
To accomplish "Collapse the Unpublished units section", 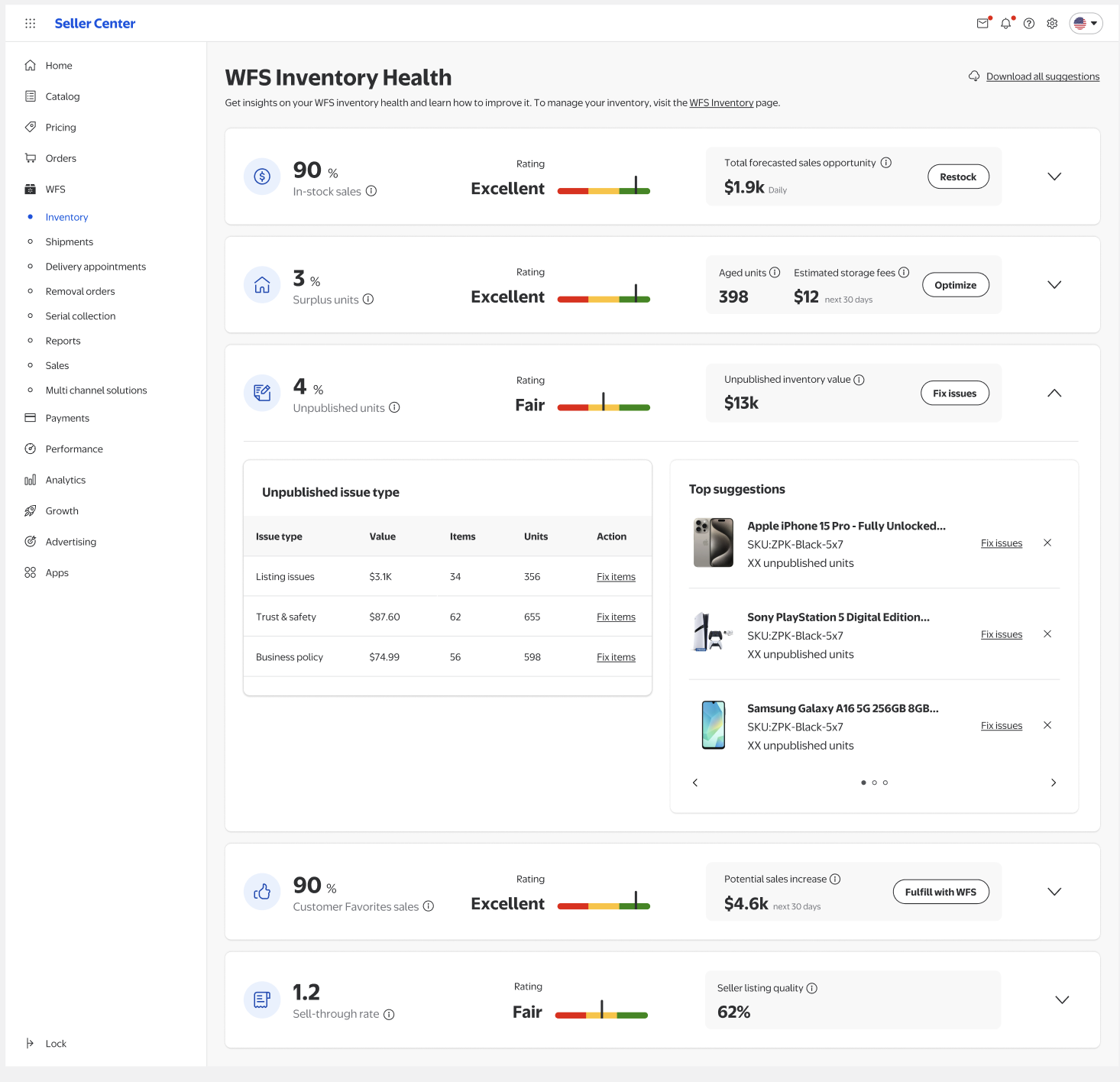I will click(x=1054, y=394).
